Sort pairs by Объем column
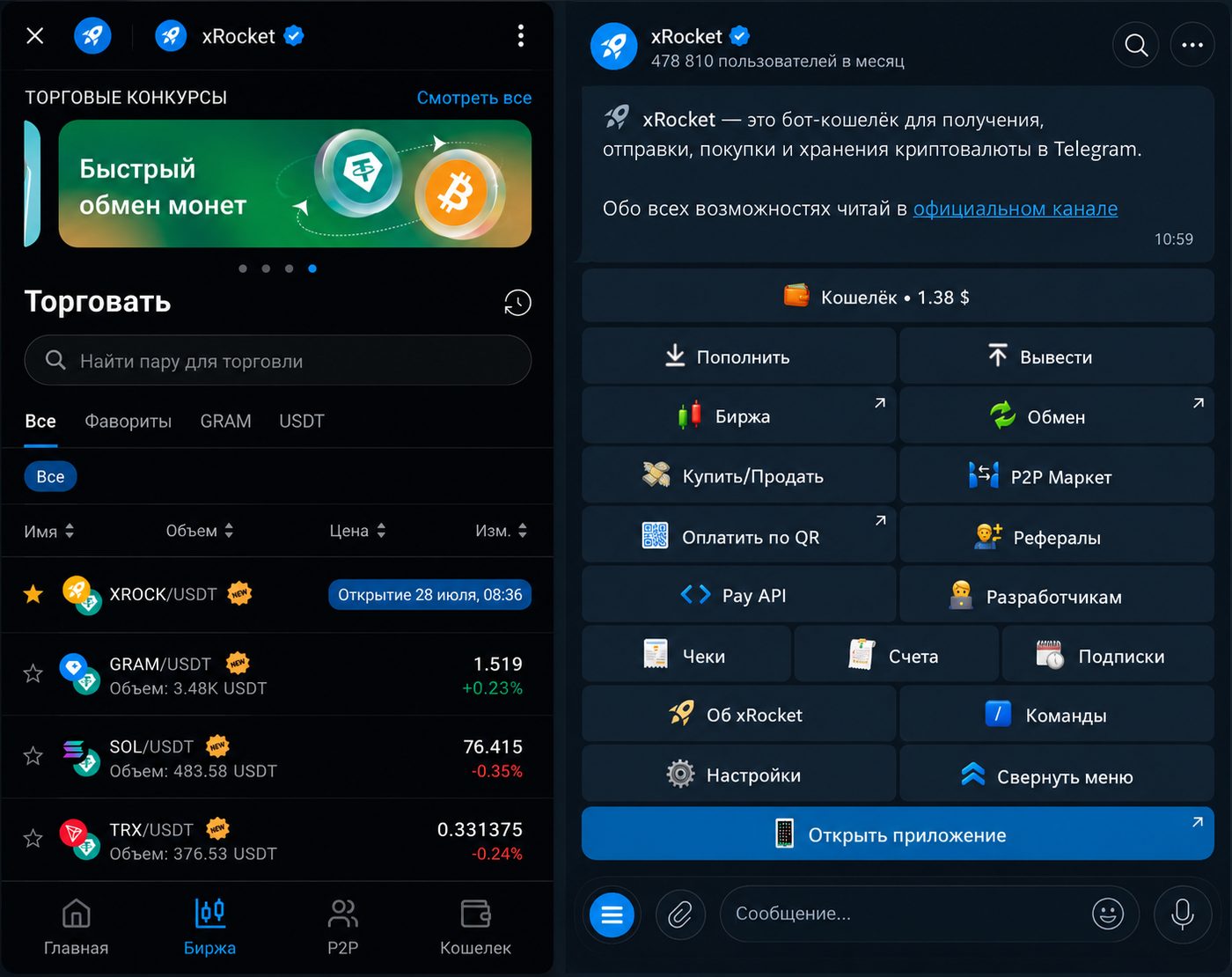The width and height of the screenshot is (1232, 977). (200, 531)
